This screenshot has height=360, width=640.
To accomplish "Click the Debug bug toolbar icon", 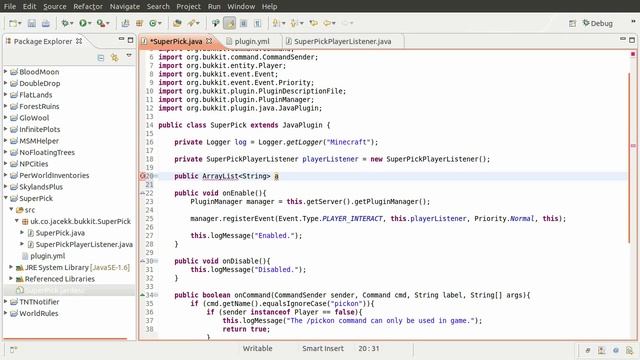I will [x=64, y=23].
